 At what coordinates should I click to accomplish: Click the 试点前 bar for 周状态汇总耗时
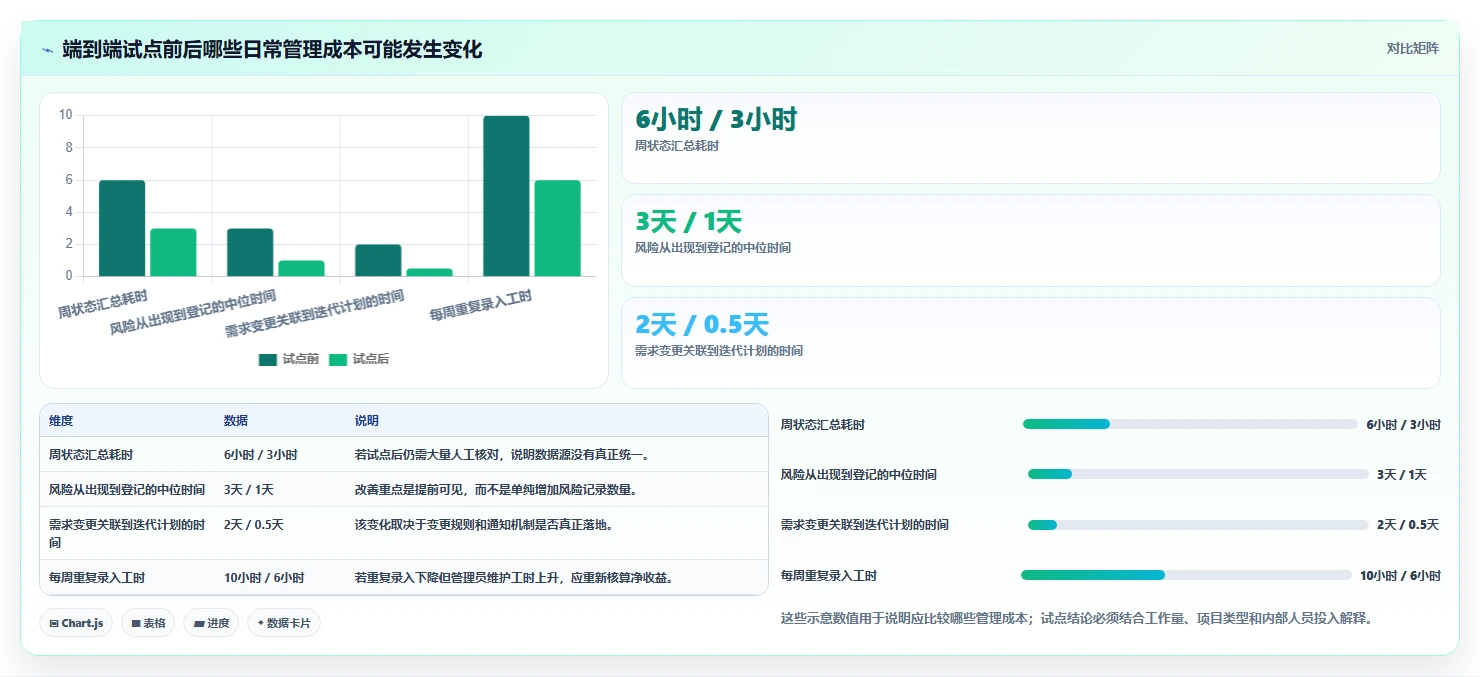point(122,228)
